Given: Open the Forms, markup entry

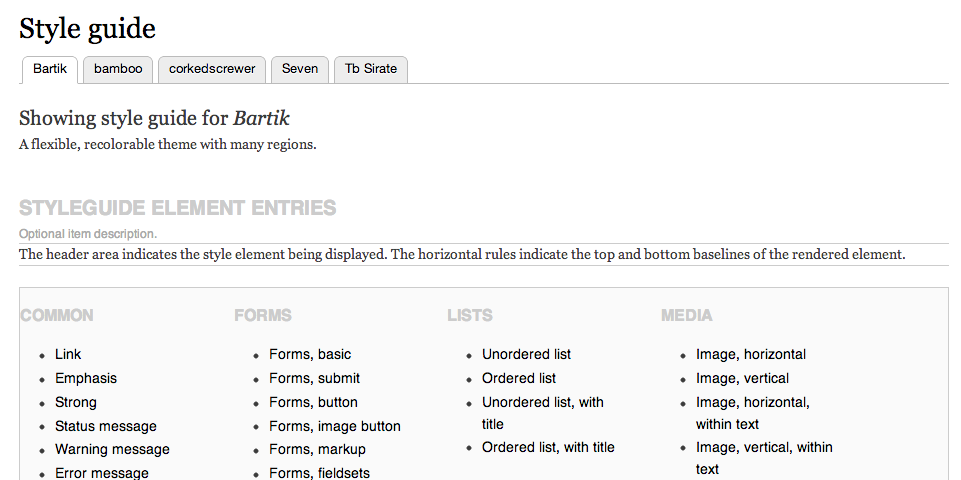Looking at the screenshot, I should [317, 449].
